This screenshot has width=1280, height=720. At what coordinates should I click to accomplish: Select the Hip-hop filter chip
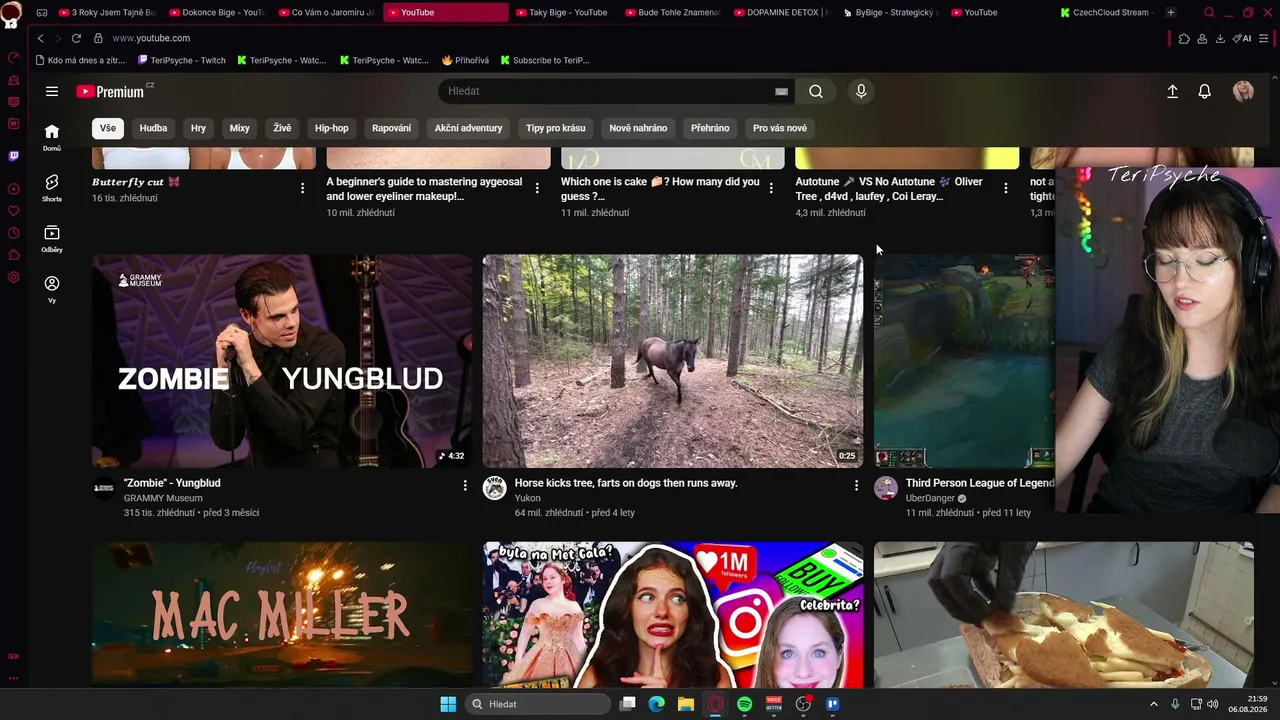332,128
